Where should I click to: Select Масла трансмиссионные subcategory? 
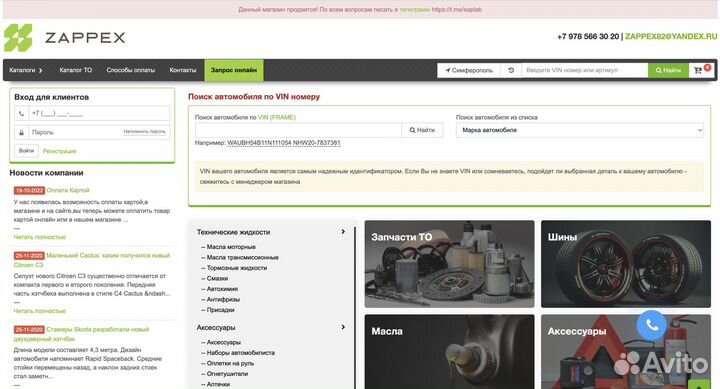point(242,257)
